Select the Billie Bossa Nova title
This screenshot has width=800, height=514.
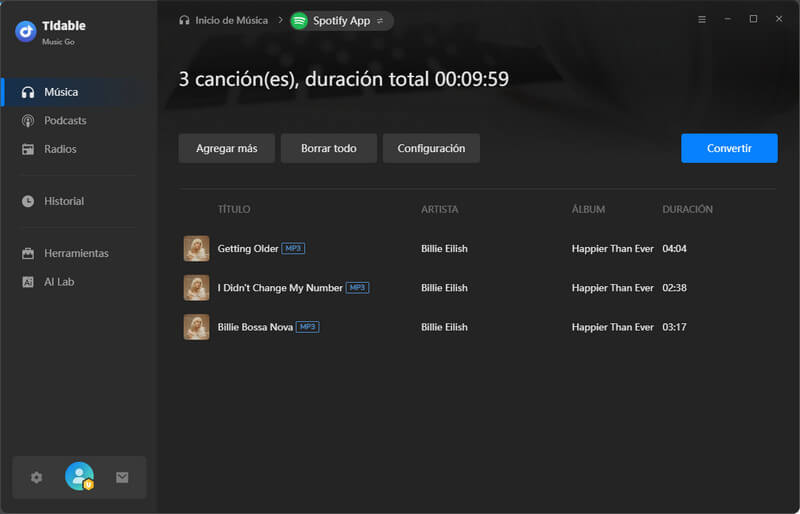pyautogui.click(x=255, y=327)
